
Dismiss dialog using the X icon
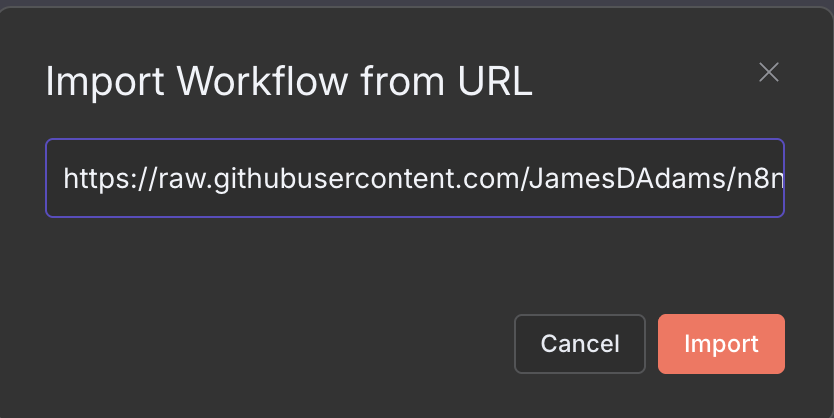769,72
